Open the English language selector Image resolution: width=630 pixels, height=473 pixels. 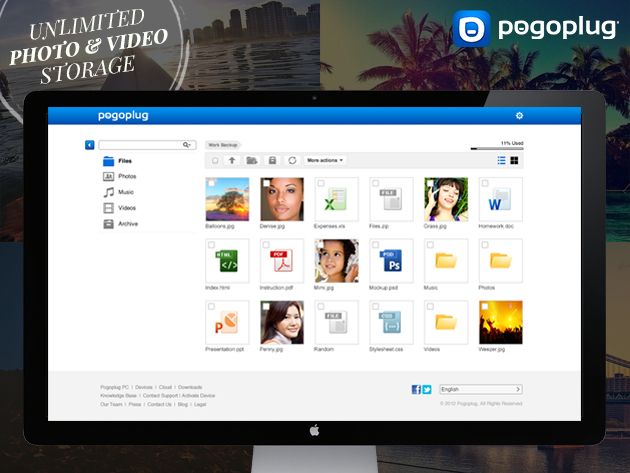point(481,389)
